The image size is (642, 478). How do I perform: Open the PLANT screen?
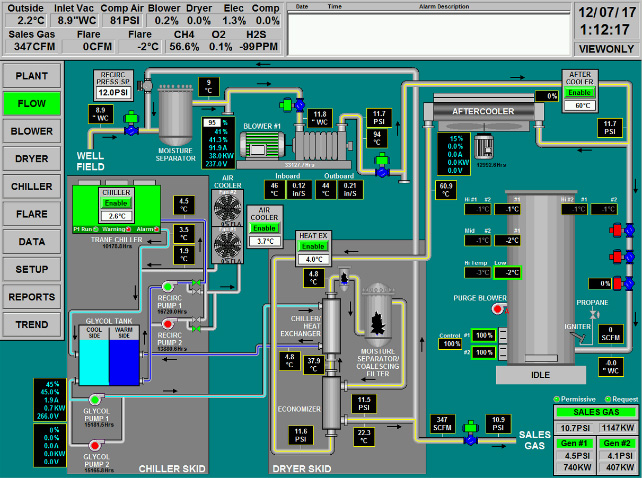pos(32,76)
